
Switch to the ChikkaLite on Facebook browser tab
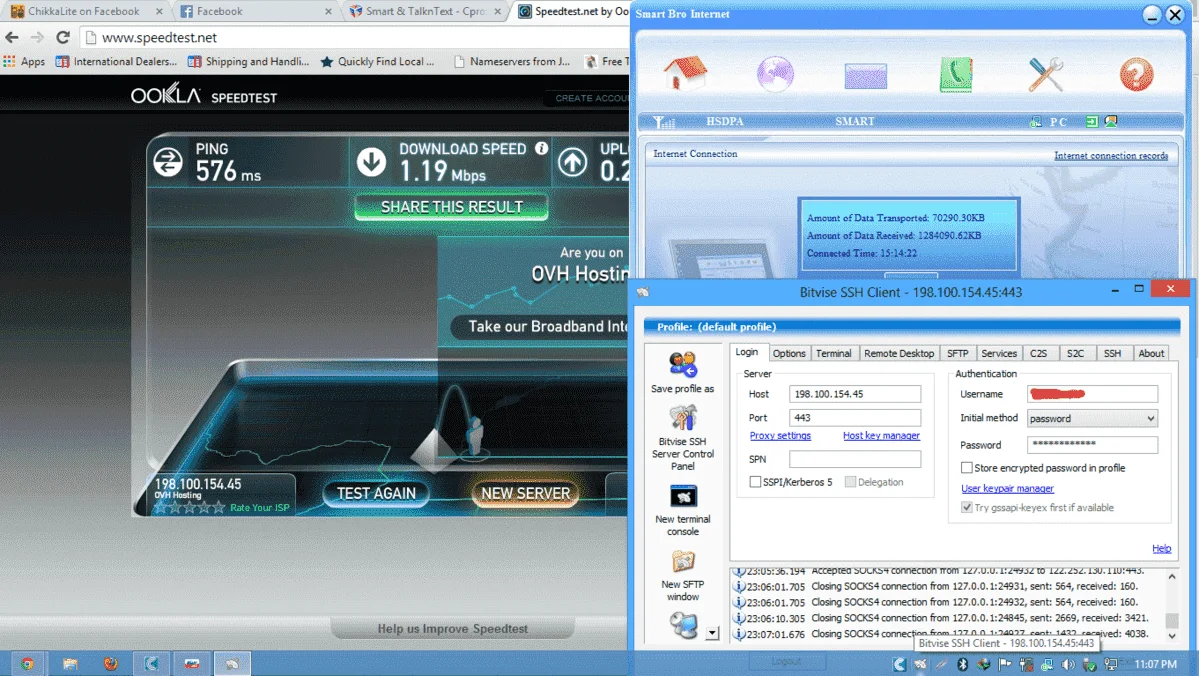coord(86,11)
